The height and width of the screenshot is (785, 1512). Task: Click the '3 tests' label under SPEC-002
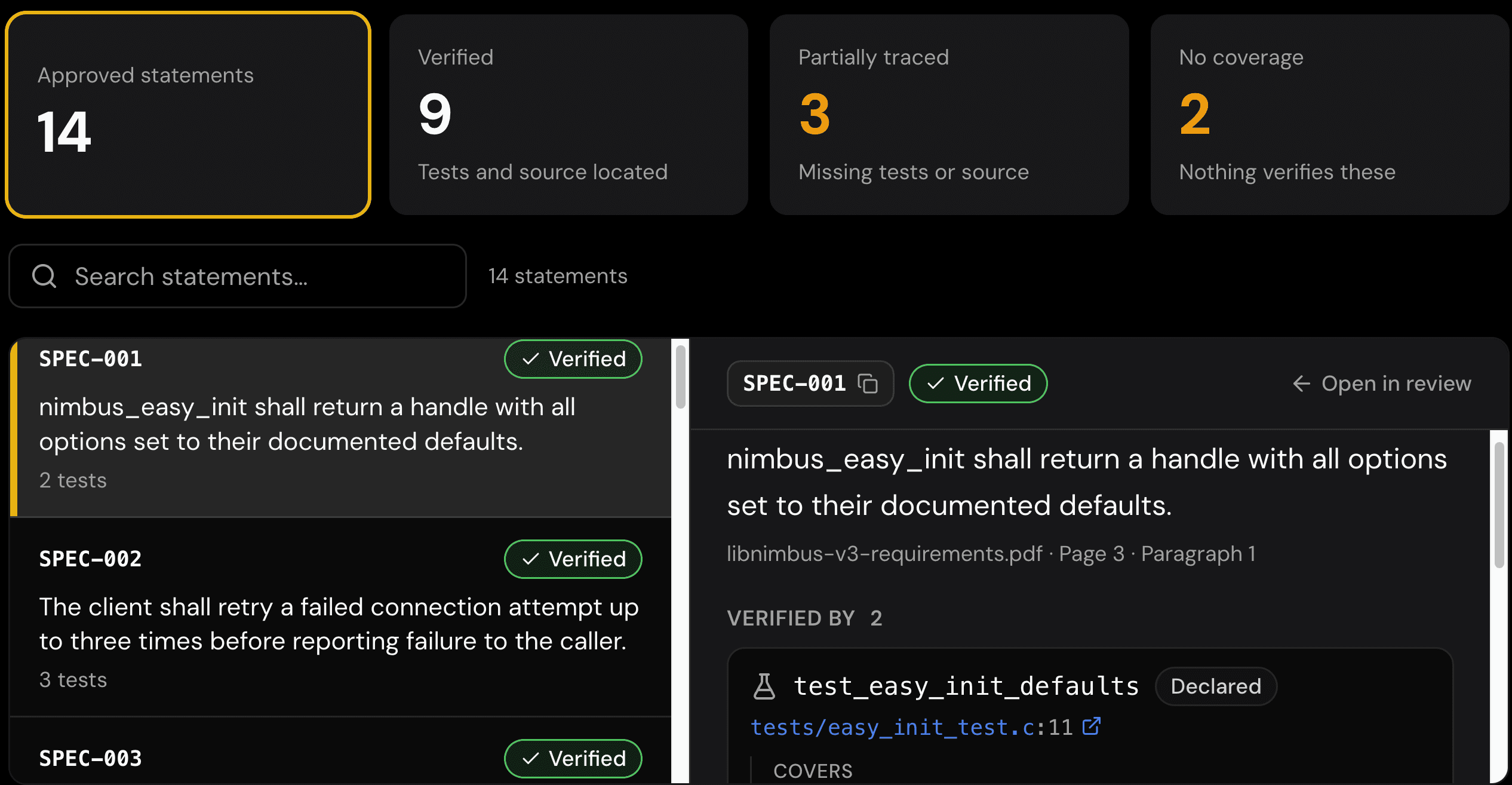coord(73,680)
